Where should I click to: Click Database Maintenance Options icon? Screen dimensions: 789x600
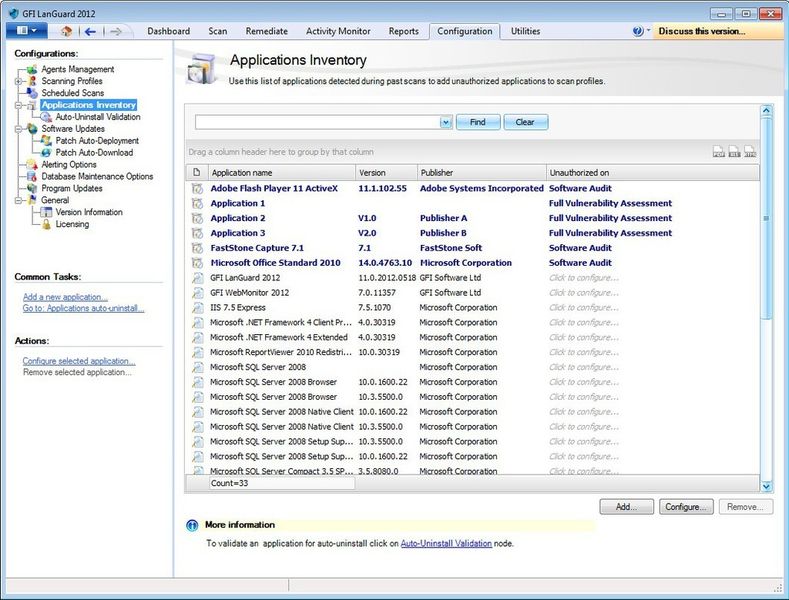click(x=32, y=176)
